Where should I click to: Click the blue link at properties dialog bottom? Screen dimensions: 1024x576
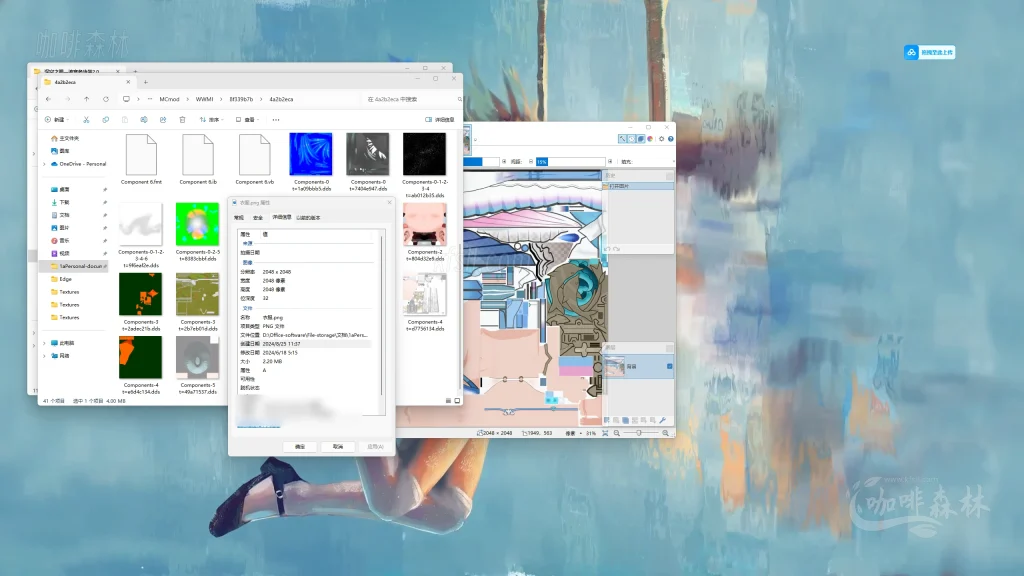(x=259, y=426)
